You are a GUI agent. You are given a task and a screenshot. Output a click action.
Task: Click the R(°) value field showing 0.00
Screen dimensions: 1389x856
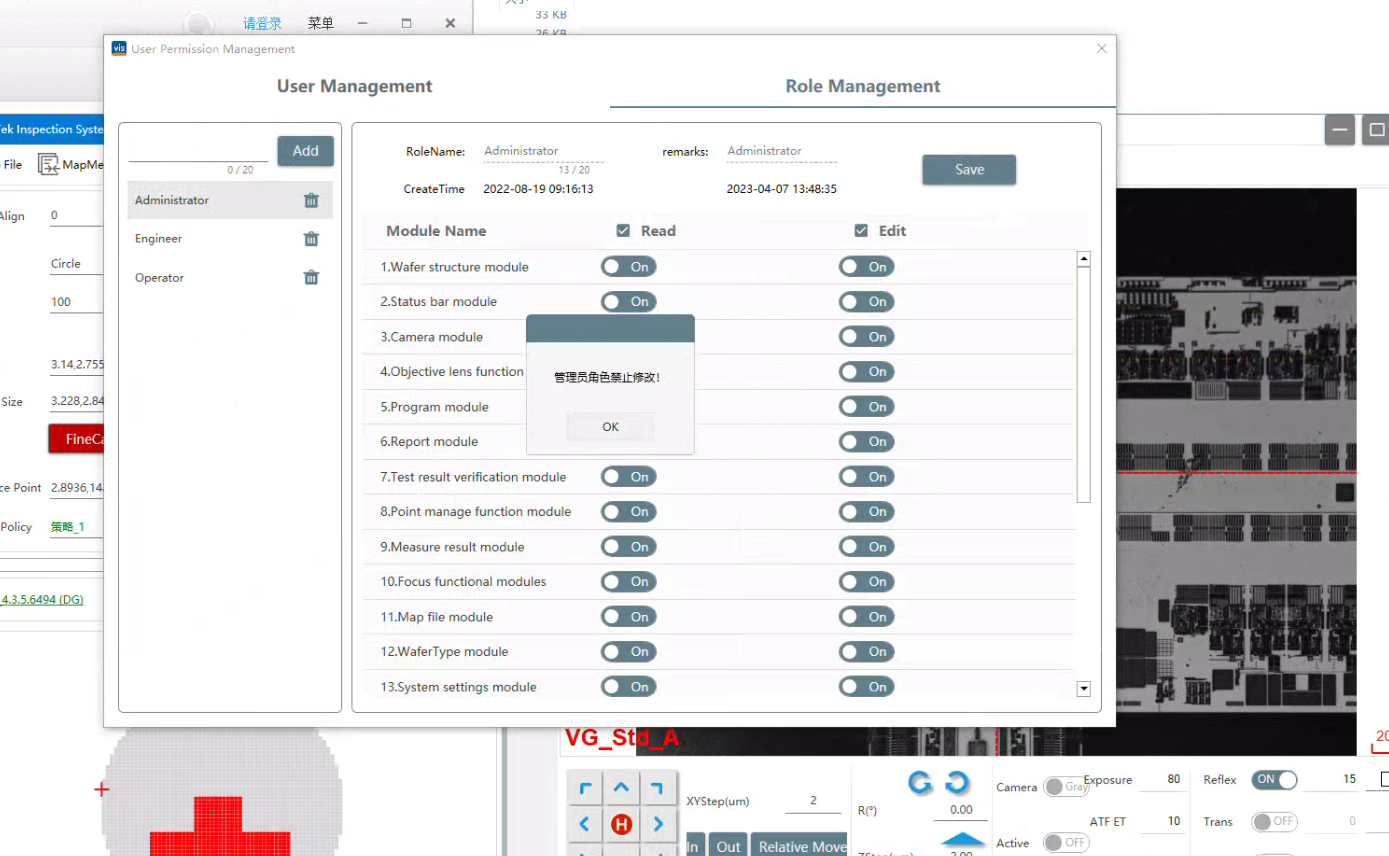coord(960,810)
